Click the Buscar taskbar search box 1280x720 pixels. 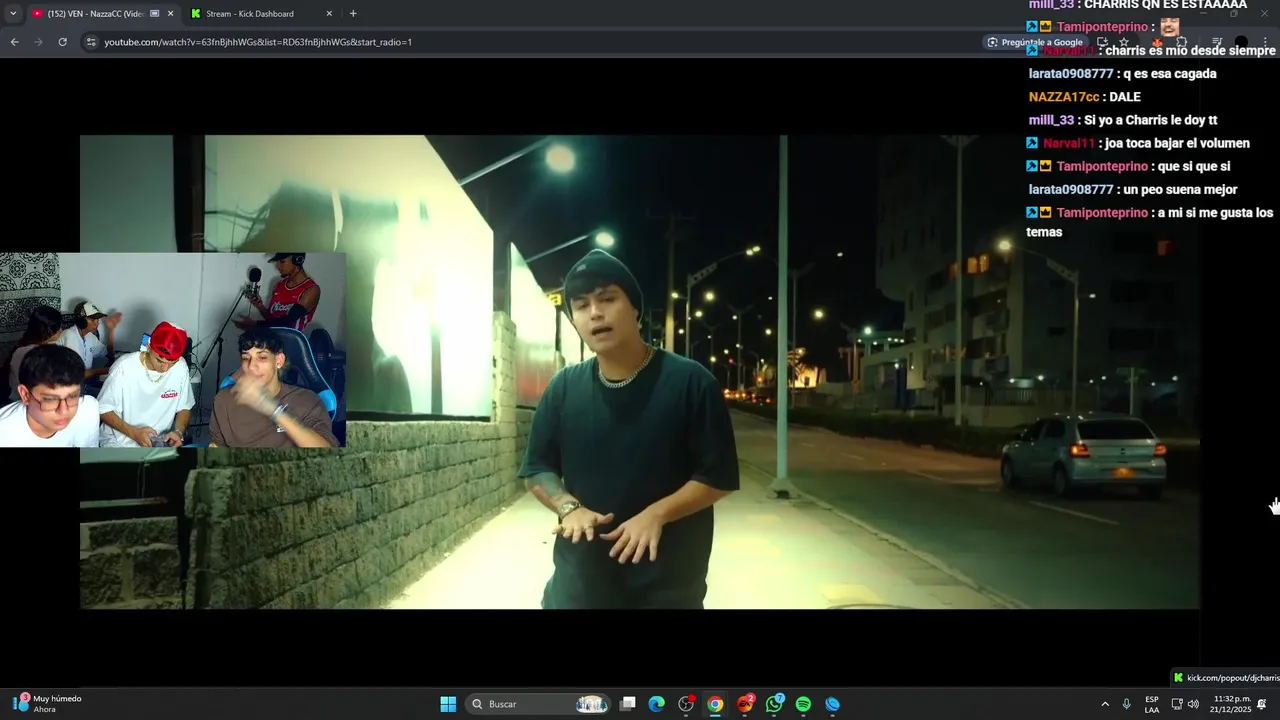click(x=540, y=704)
